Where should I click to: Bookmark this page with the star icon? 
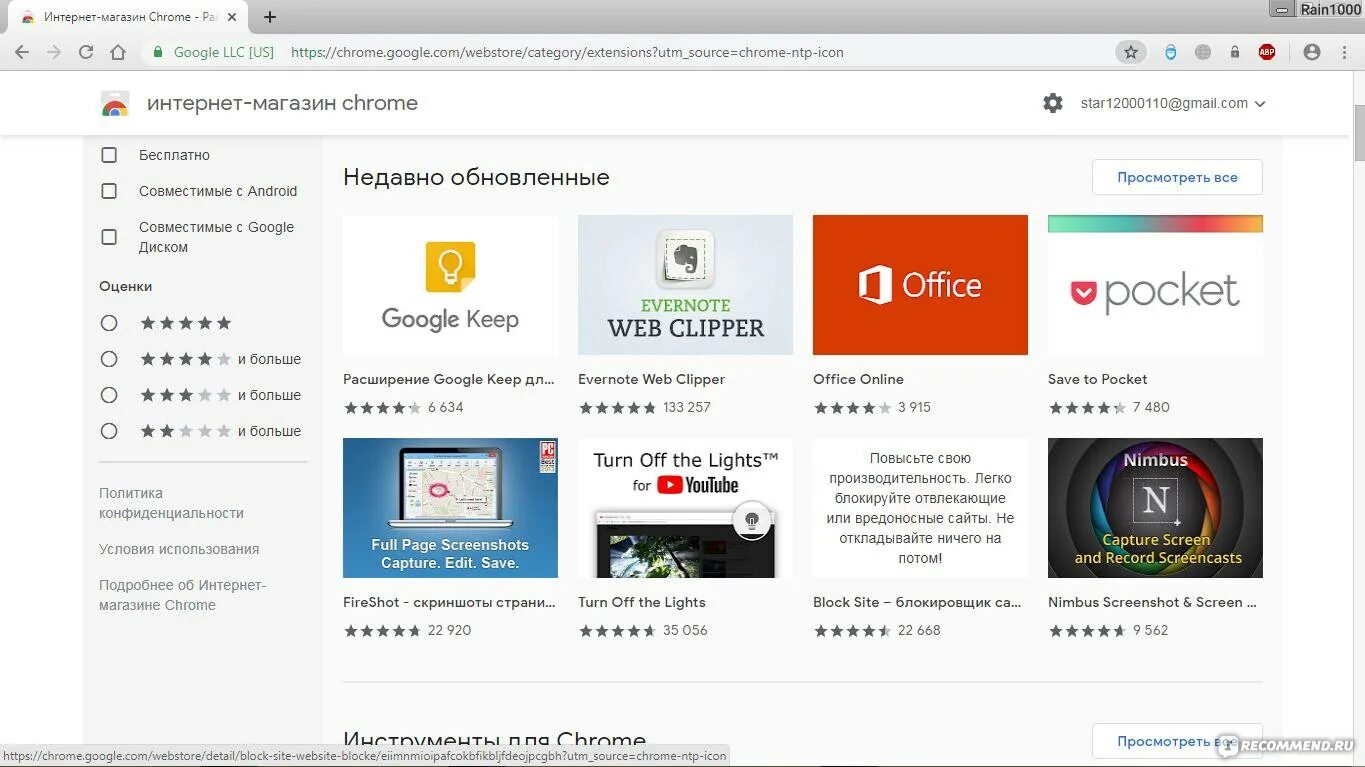pyautogui.click(x=1131, y=52)
